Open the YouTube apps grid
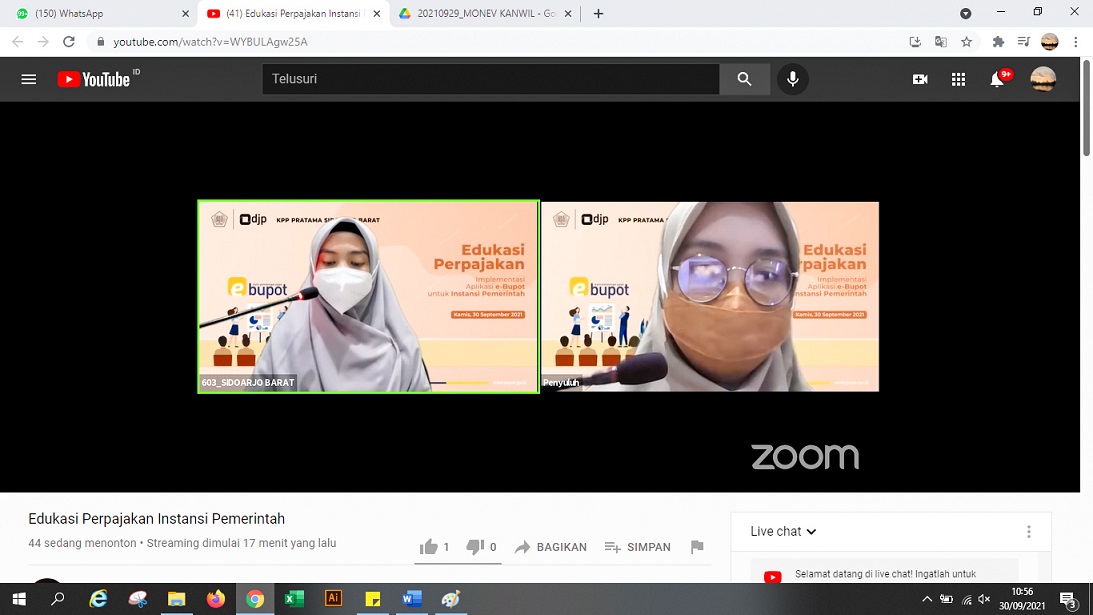 point(958,79)
